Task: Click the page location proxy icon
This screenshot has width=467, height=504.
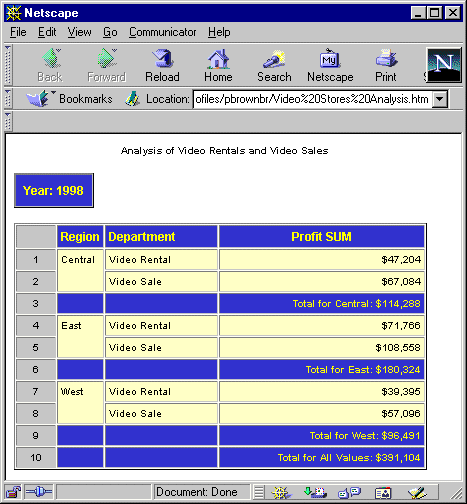Action: [x=132, y=99]
